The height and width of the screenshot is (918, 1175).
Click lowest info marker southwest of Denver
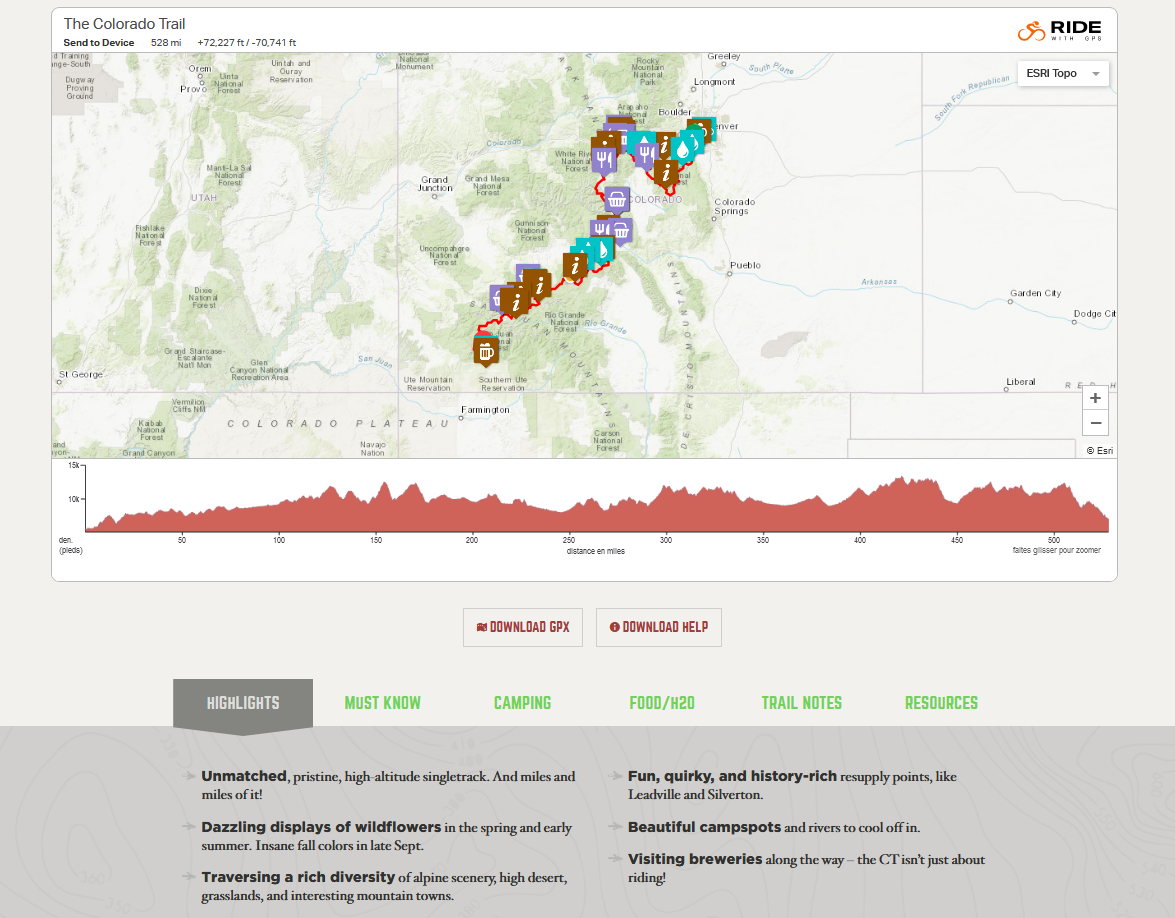coord(666,172)
